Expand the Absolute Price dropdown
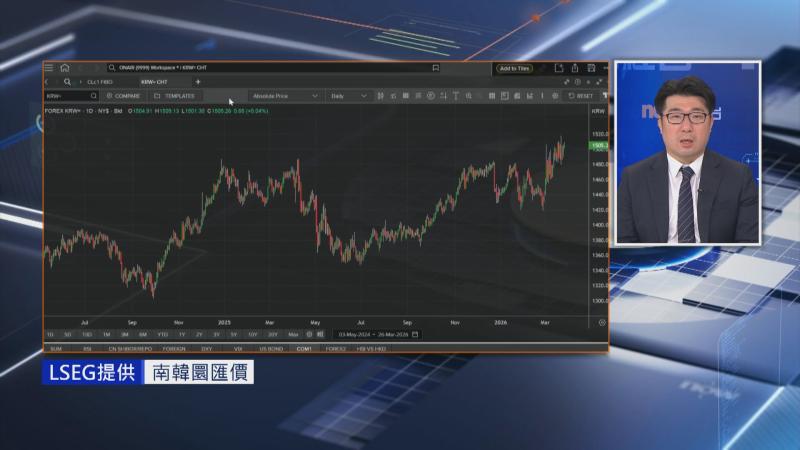 tap(285, 96)
